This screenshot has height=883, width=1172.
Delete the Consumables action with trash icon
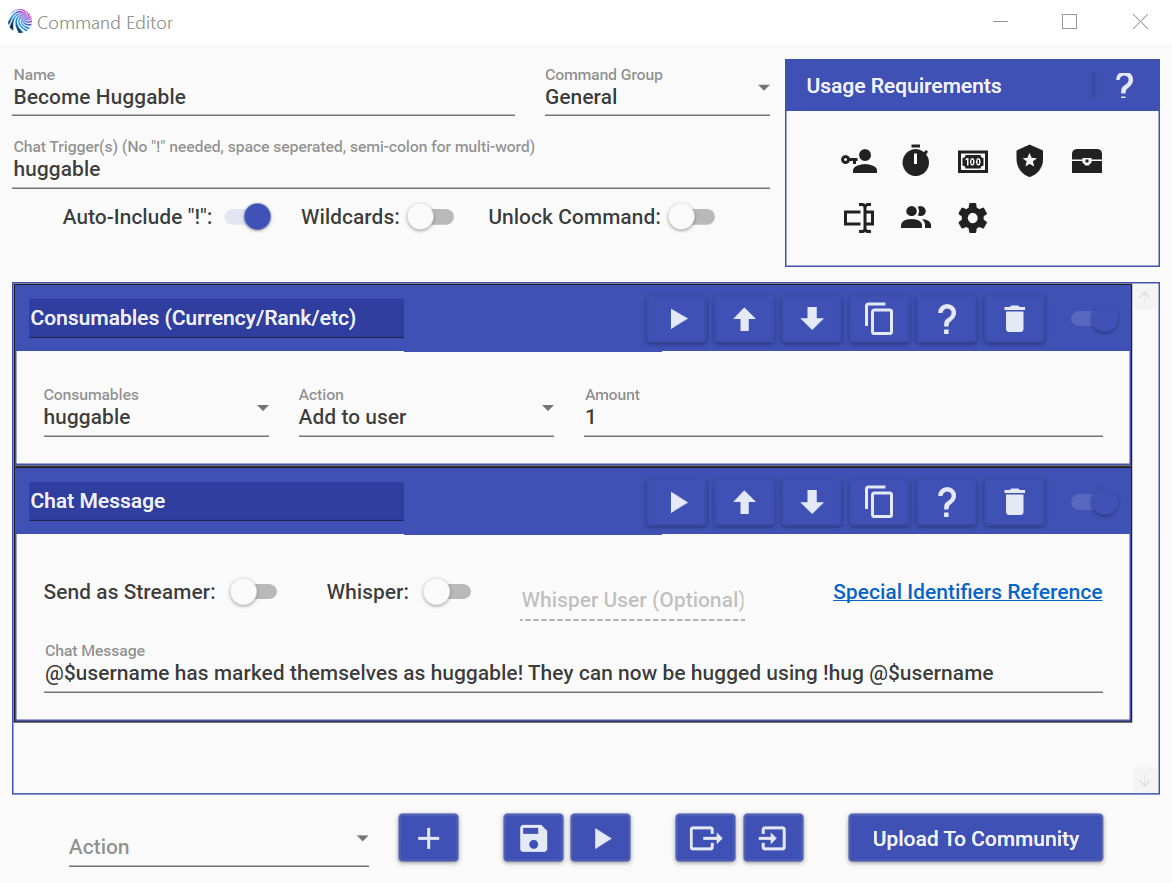(x=1014, y=319)
